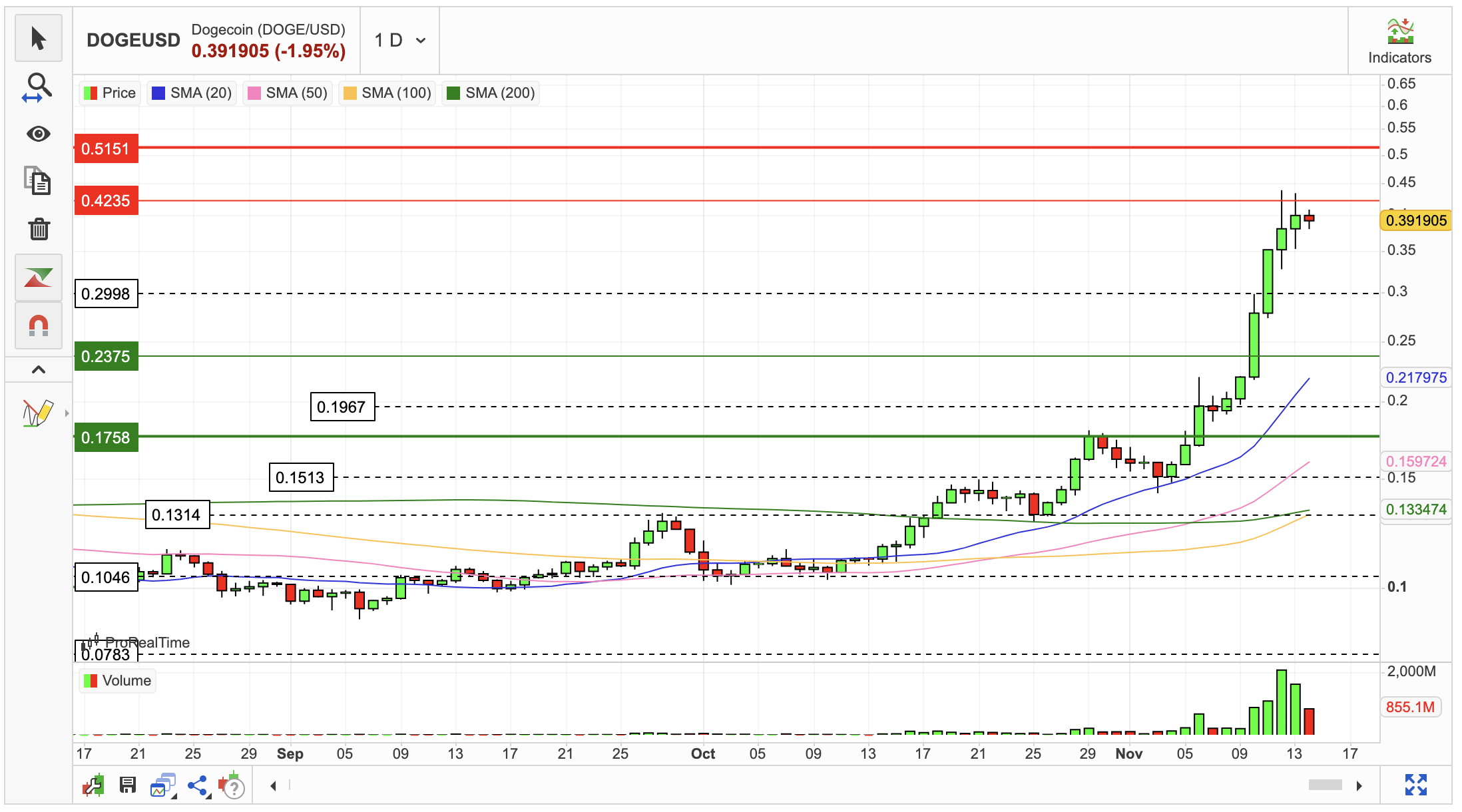Collapse the left toolbar with chevron
Screen dimensions: 1462x812
click(39, 369)
